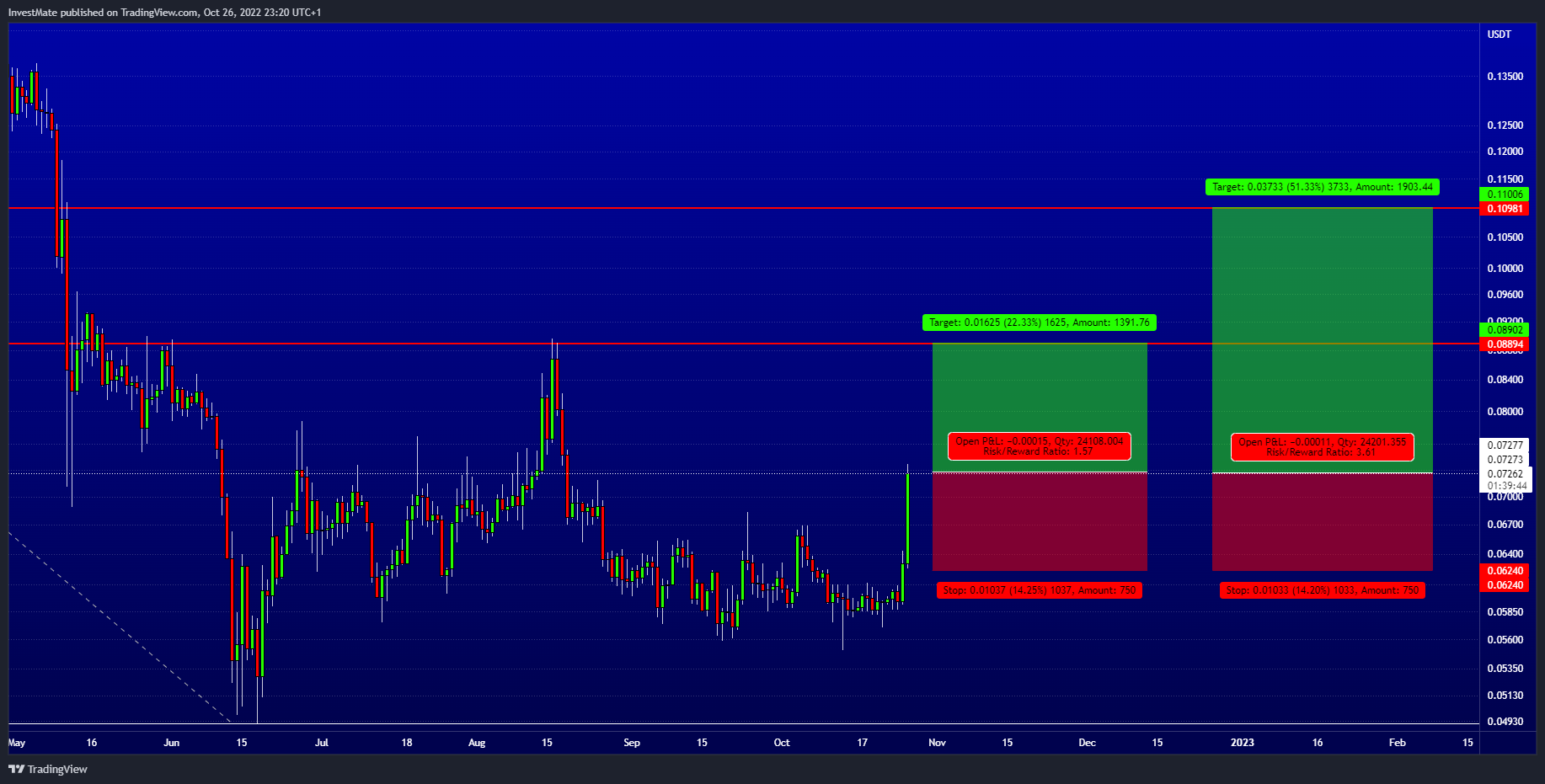Viewport: 1545px width, 784px height.
Task: Select the first long position's green target zone
Action: click(1040, 408)
